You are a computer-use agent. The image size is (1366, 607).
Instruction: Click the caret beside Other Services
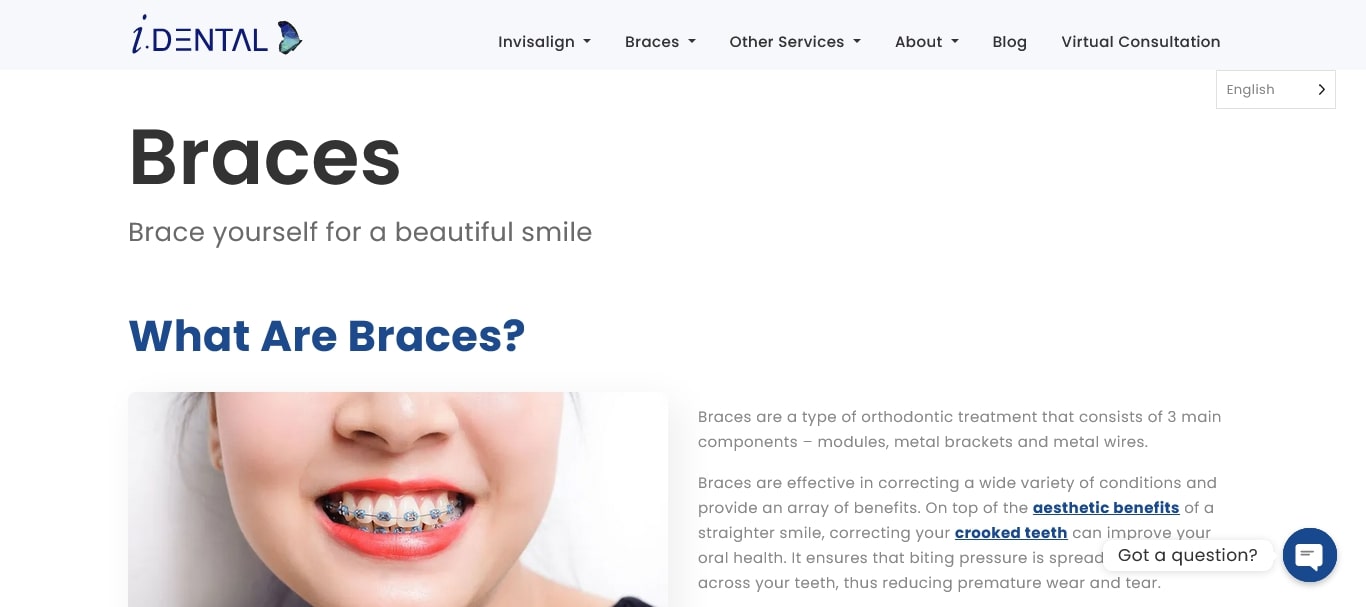(857, 42)
